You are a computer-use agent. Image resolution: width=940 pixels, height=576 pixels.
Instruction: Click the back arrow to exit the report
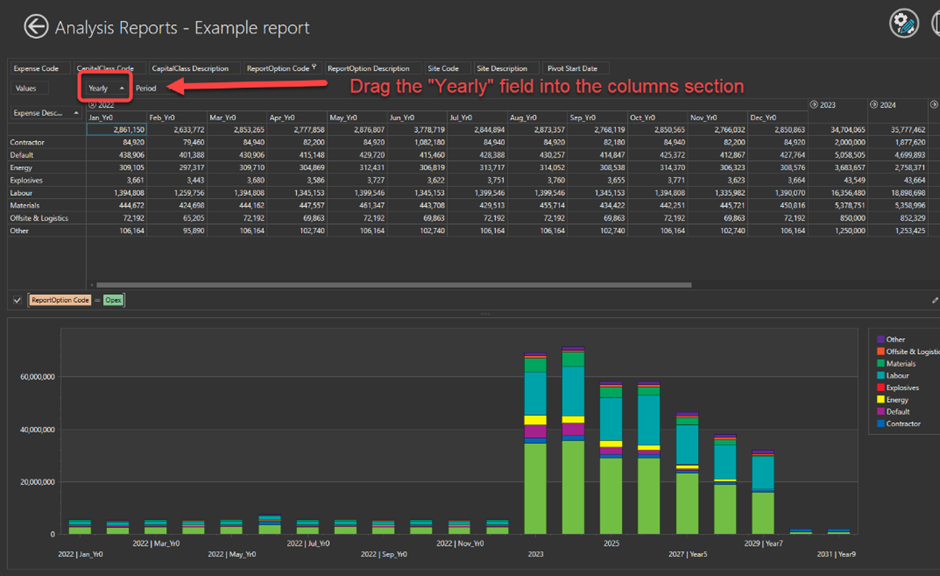coord(36,27)
